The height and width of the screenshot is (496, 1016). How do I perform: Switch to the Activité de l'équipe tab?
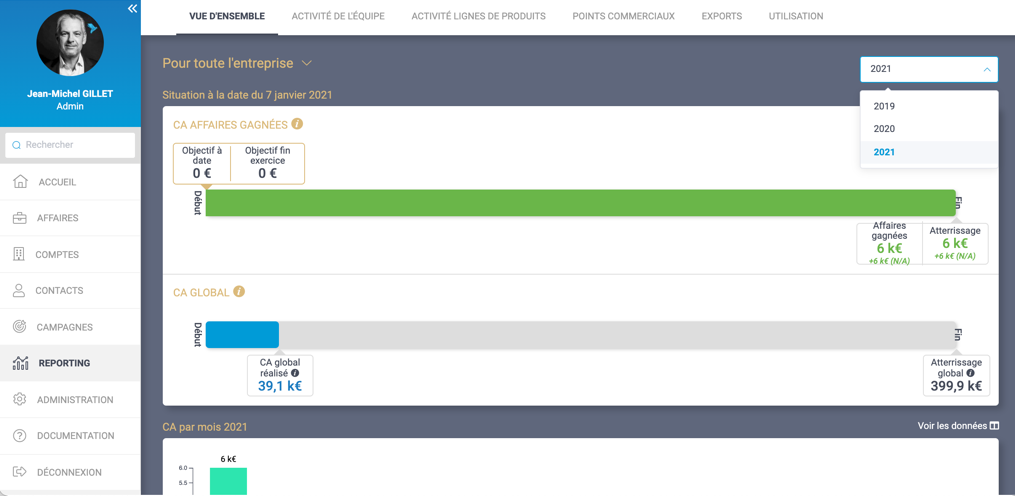338,16
